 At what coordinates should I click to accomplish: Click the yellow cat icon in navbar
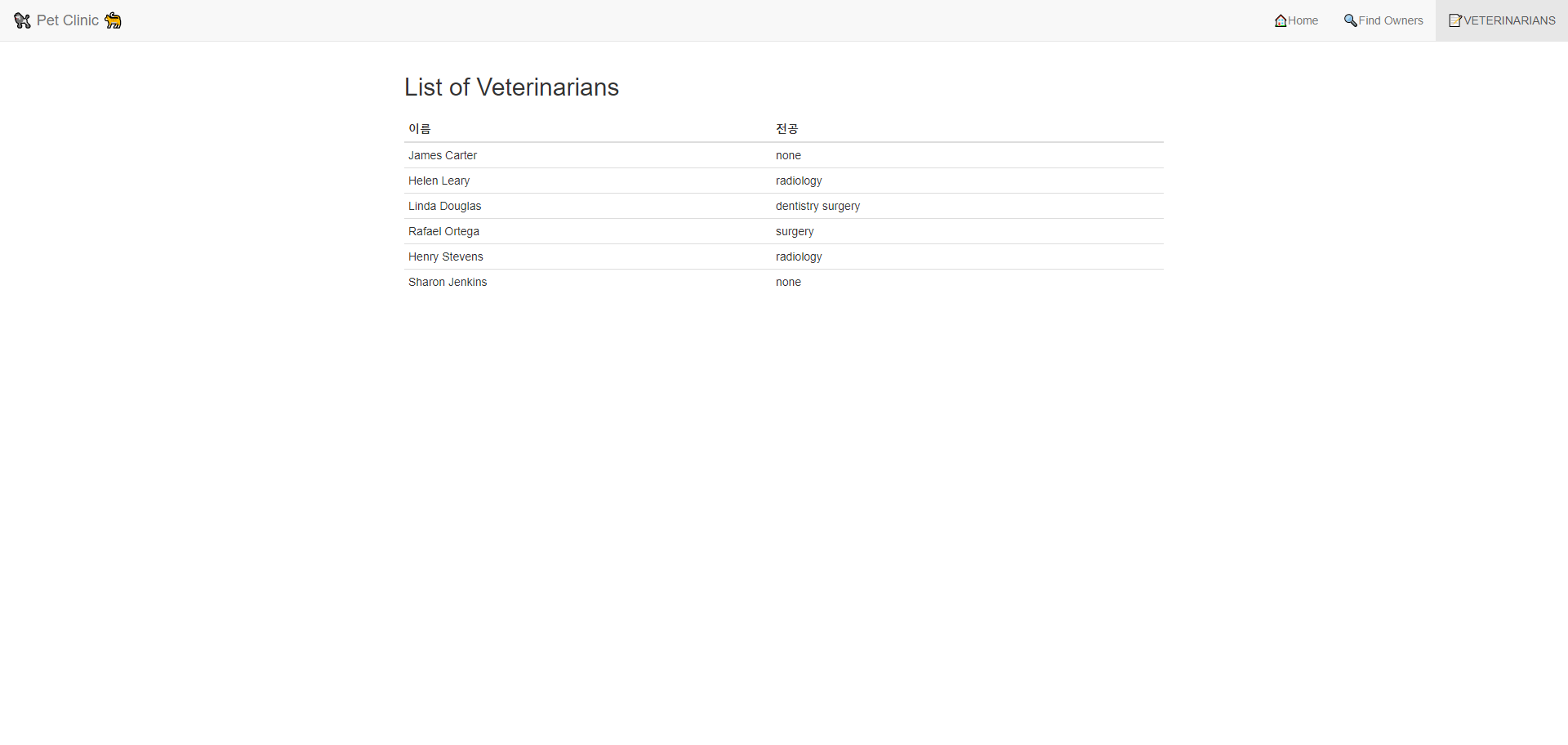[x=114, y=20]
